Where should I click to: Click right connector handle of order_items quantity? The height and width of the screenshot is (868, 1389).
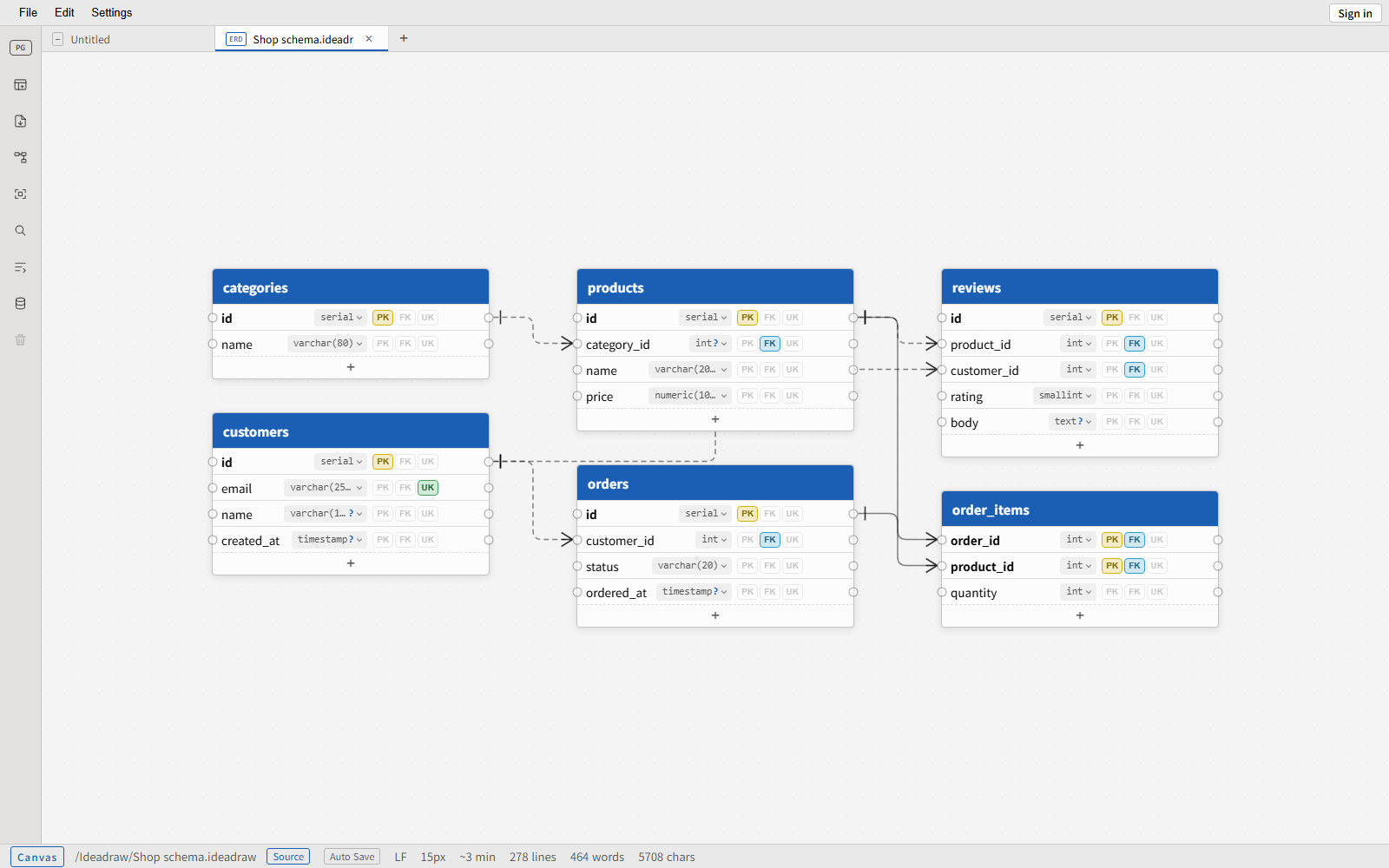(x=1218, y=592)
